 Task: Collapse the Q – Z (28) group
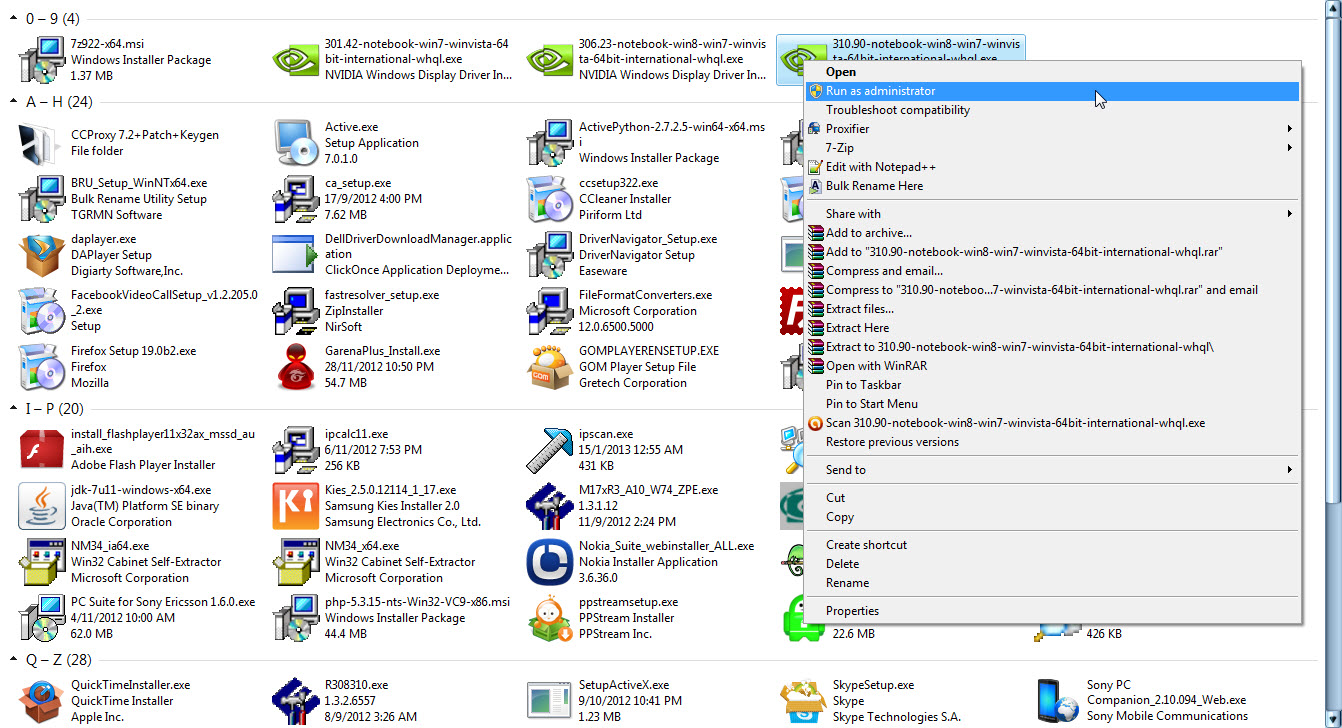point(14,660)
